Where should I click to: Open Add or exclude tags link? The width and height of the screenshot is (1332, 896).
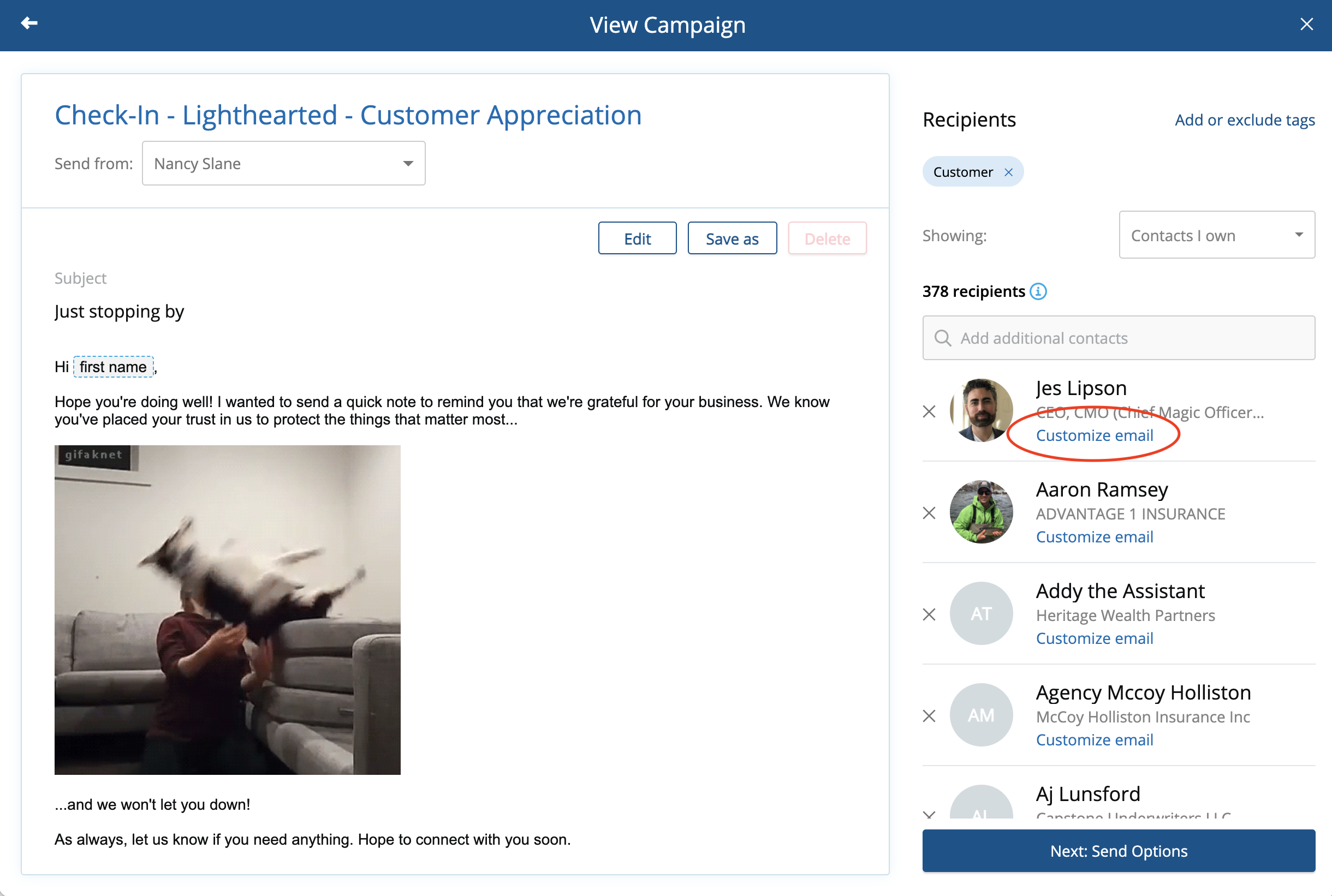coord(1245,120)
